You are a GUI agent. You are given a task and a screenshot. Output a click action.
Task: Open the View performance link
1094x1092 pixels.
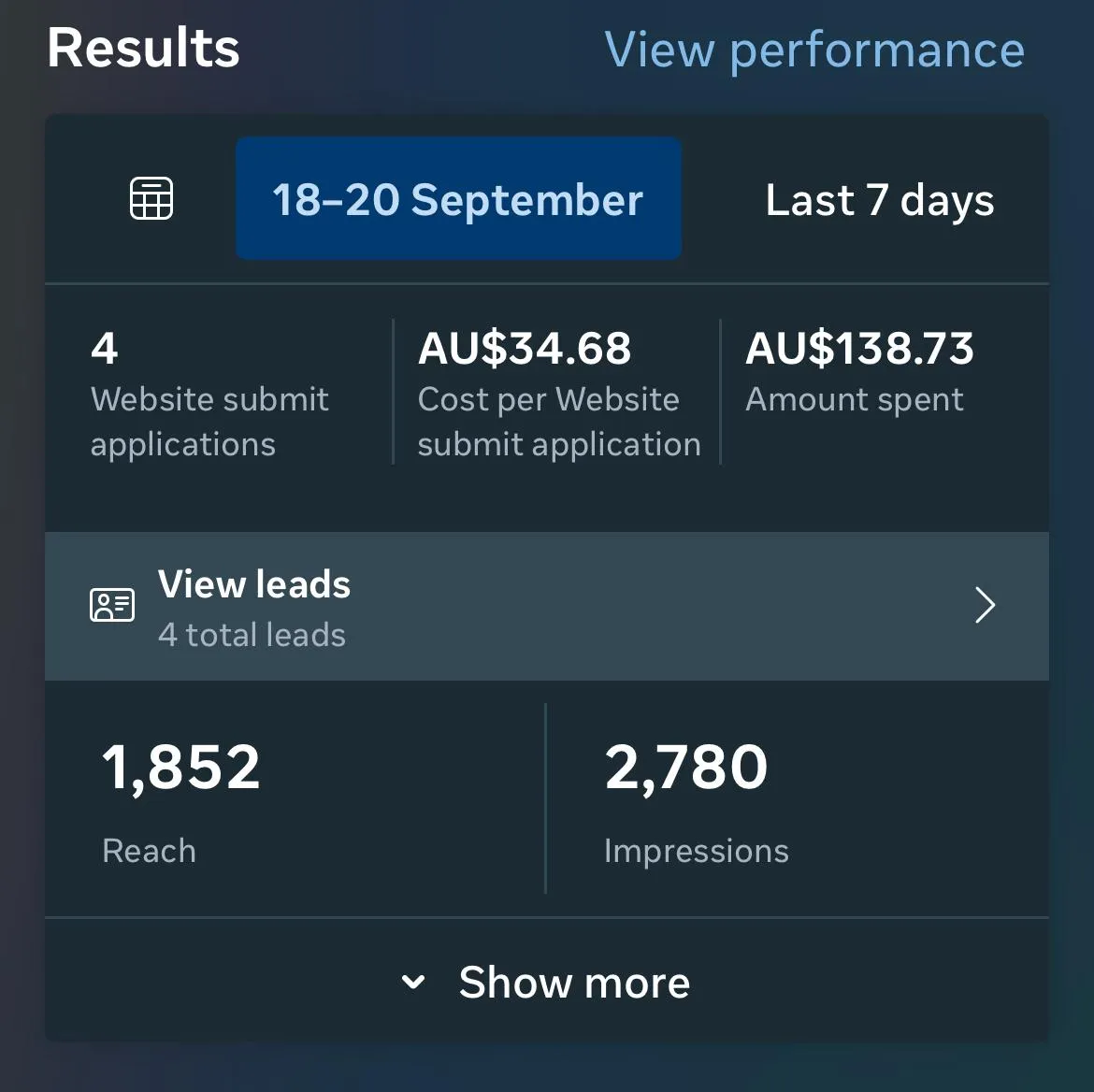pos(813,50)
